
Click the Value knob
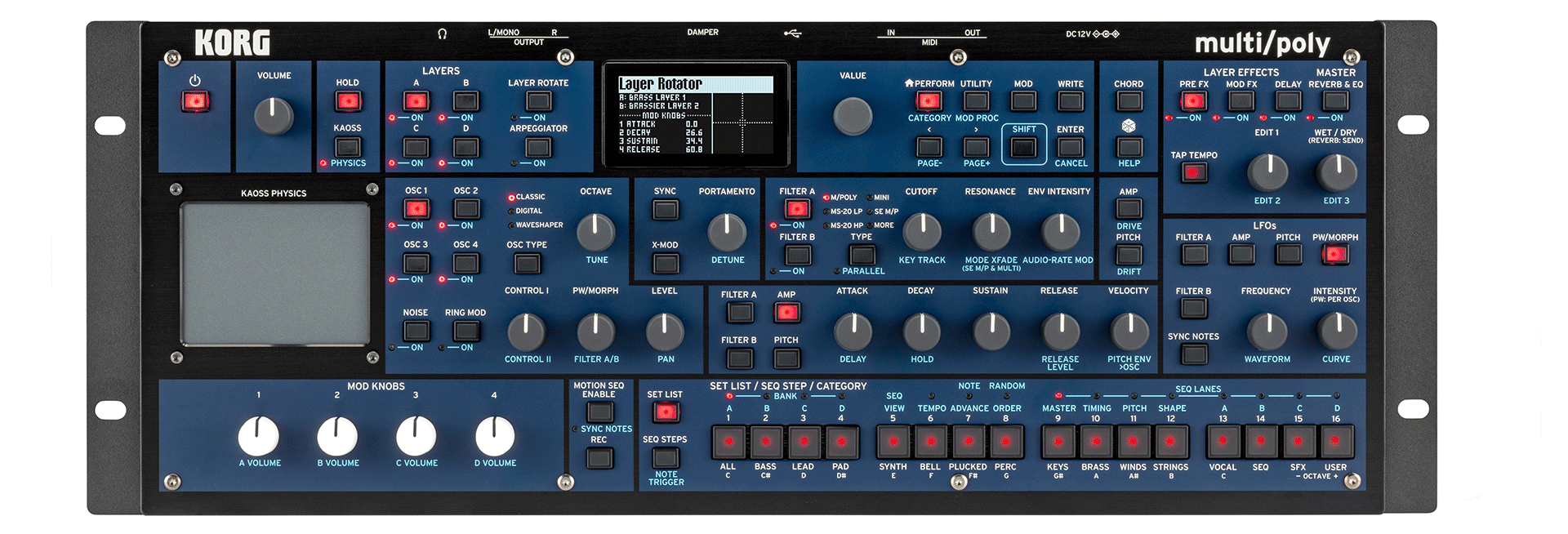853,116
